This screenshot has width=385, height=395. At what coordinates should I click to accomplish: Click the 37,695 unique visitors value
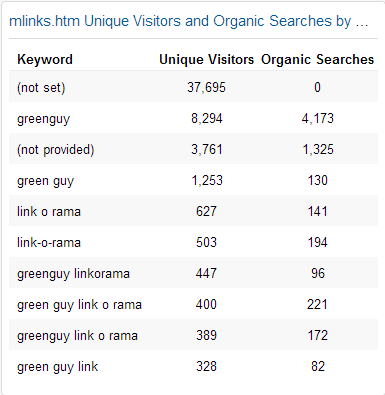tap(206, 88)
